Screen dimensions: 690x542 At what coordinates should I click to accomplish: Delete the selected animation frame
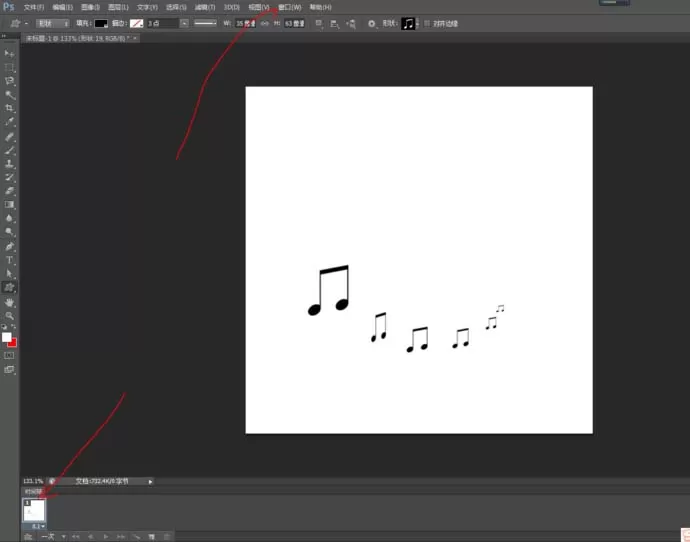[167, 537]
